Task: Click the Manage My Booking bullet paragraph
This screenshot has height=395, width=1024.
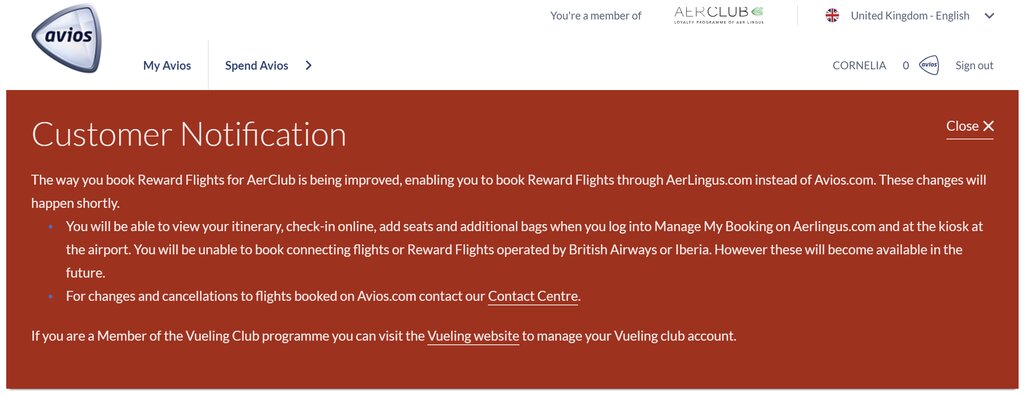Action: (524, 249)
